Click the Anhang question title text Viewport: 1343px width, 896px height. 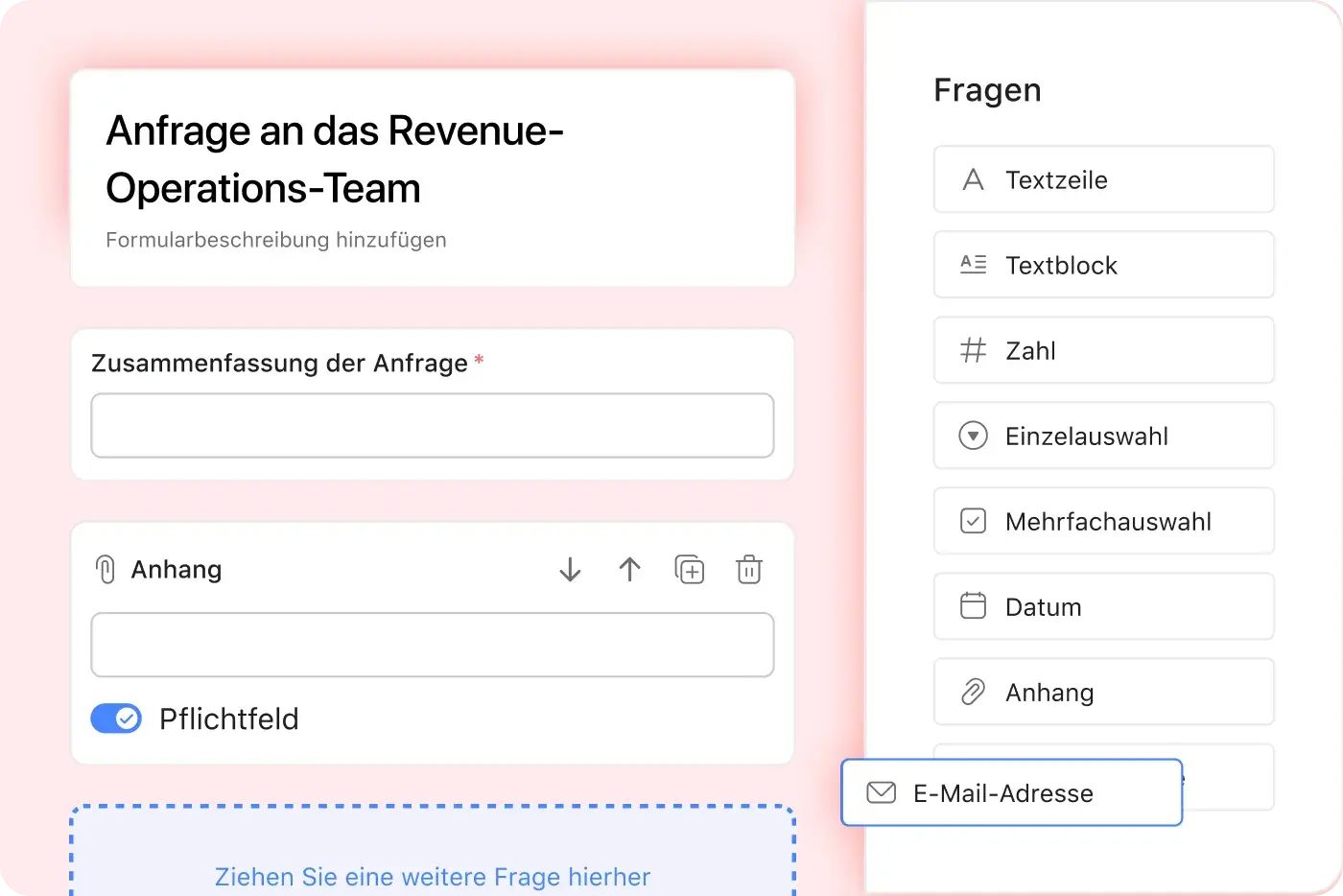pos(177,570)
